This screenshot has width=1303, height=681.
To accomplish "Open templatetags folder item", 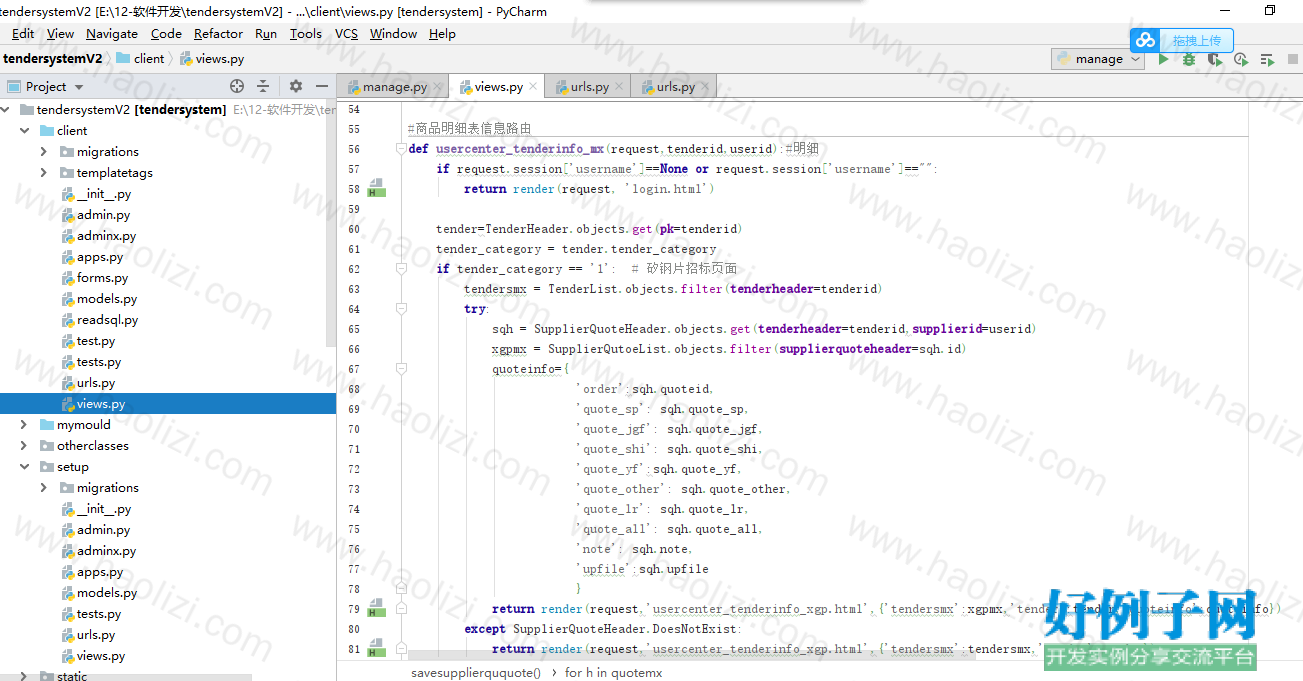I will (106, 172).
